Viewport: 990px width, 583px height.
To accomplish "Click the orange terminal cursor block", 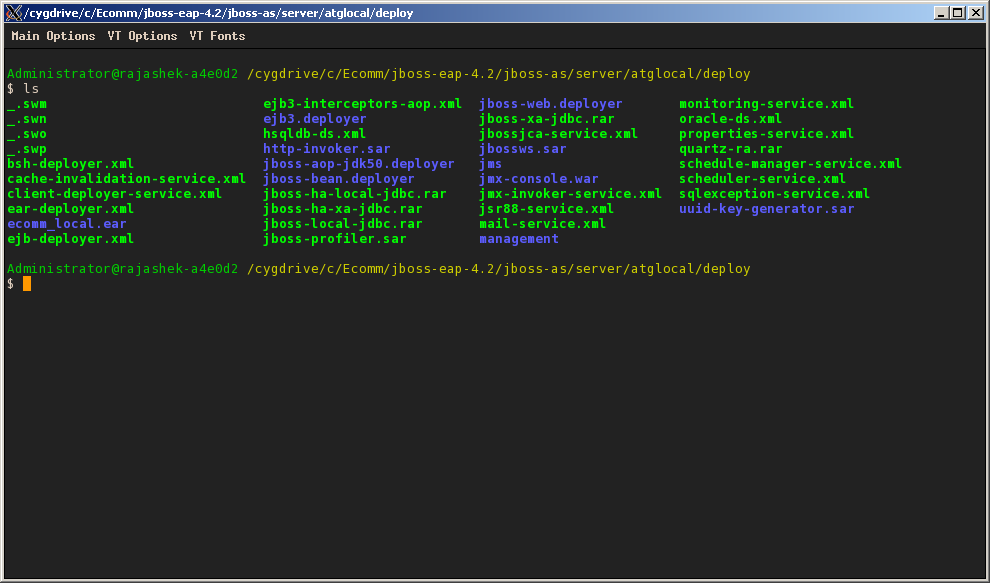I will coord(27,284).
